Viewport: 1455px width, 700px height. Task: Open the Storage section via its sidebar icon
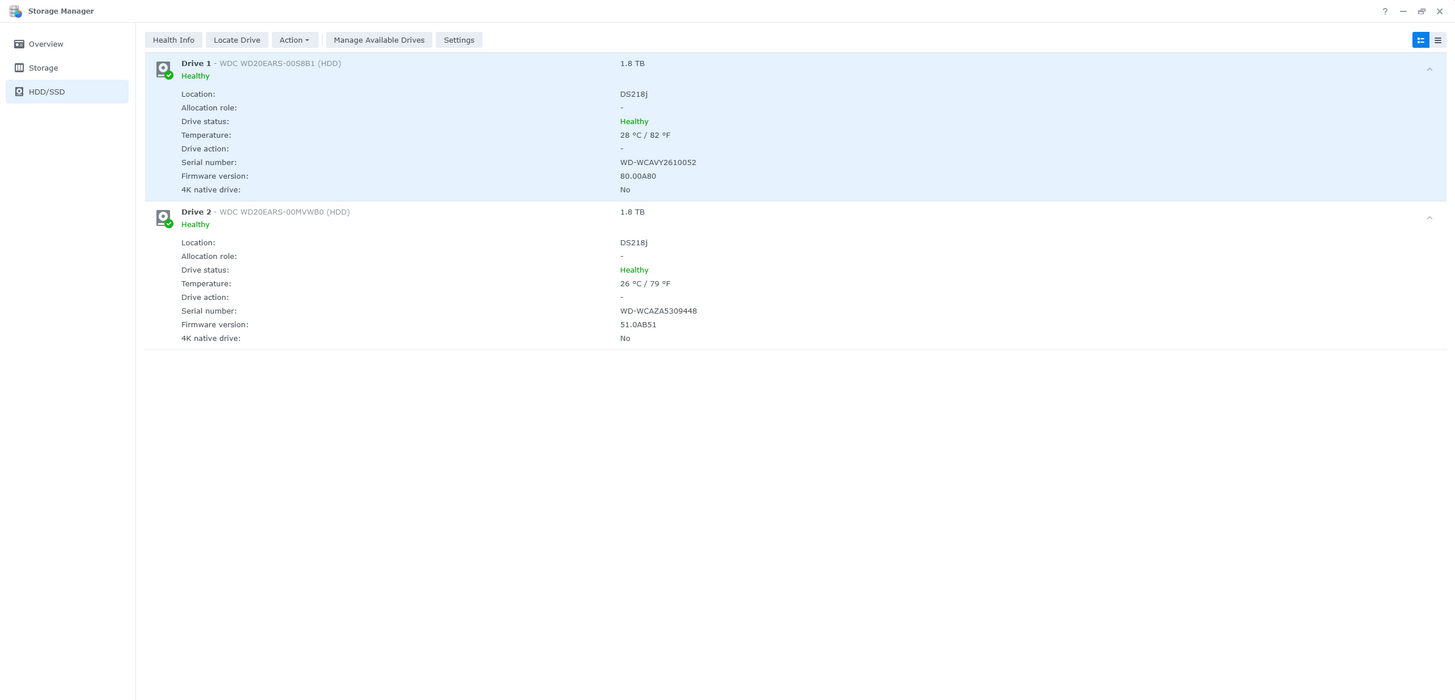coord(18,67)
